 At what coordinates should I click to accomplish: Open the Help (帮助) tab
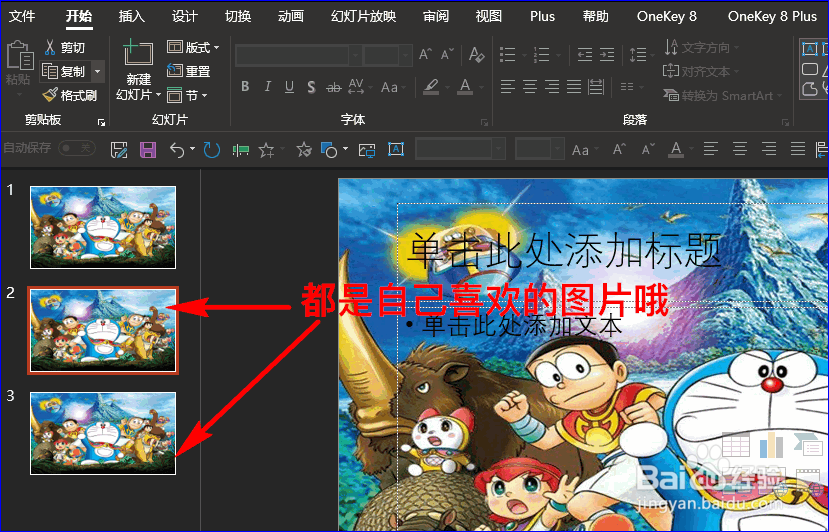(x=596, y=16)
